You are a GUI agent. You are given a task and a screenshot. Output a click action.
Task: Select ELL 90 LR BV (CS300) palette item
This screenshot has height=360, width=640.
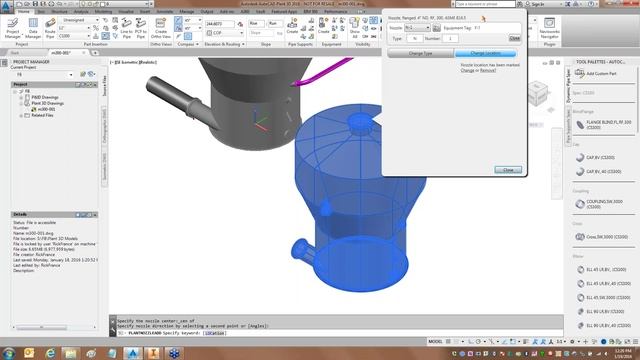click(x=600, y=311)
